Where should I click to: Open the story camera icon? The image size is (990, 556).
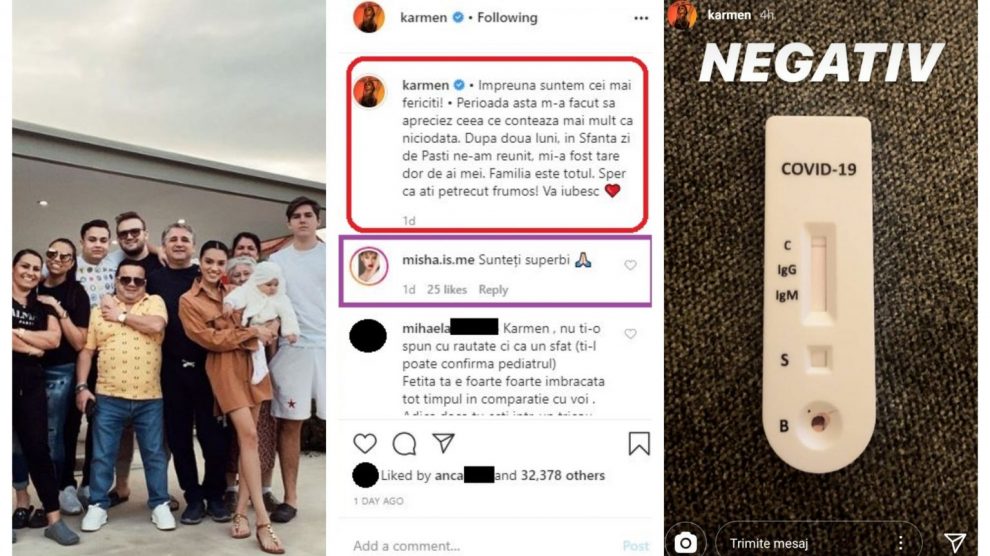pyautogui.click(x=685, y=542)
